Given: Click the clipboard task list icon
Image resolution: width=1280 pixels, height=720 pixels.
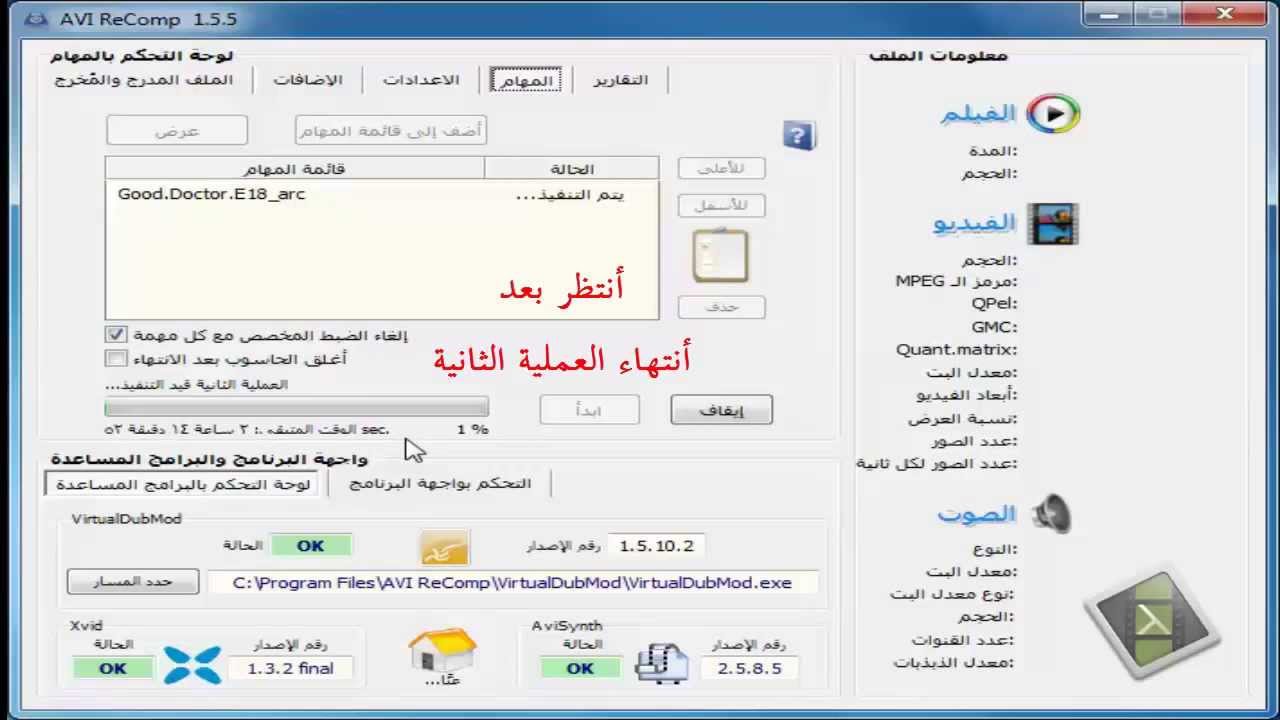Looking at the screenshot, I should [720, 256].
